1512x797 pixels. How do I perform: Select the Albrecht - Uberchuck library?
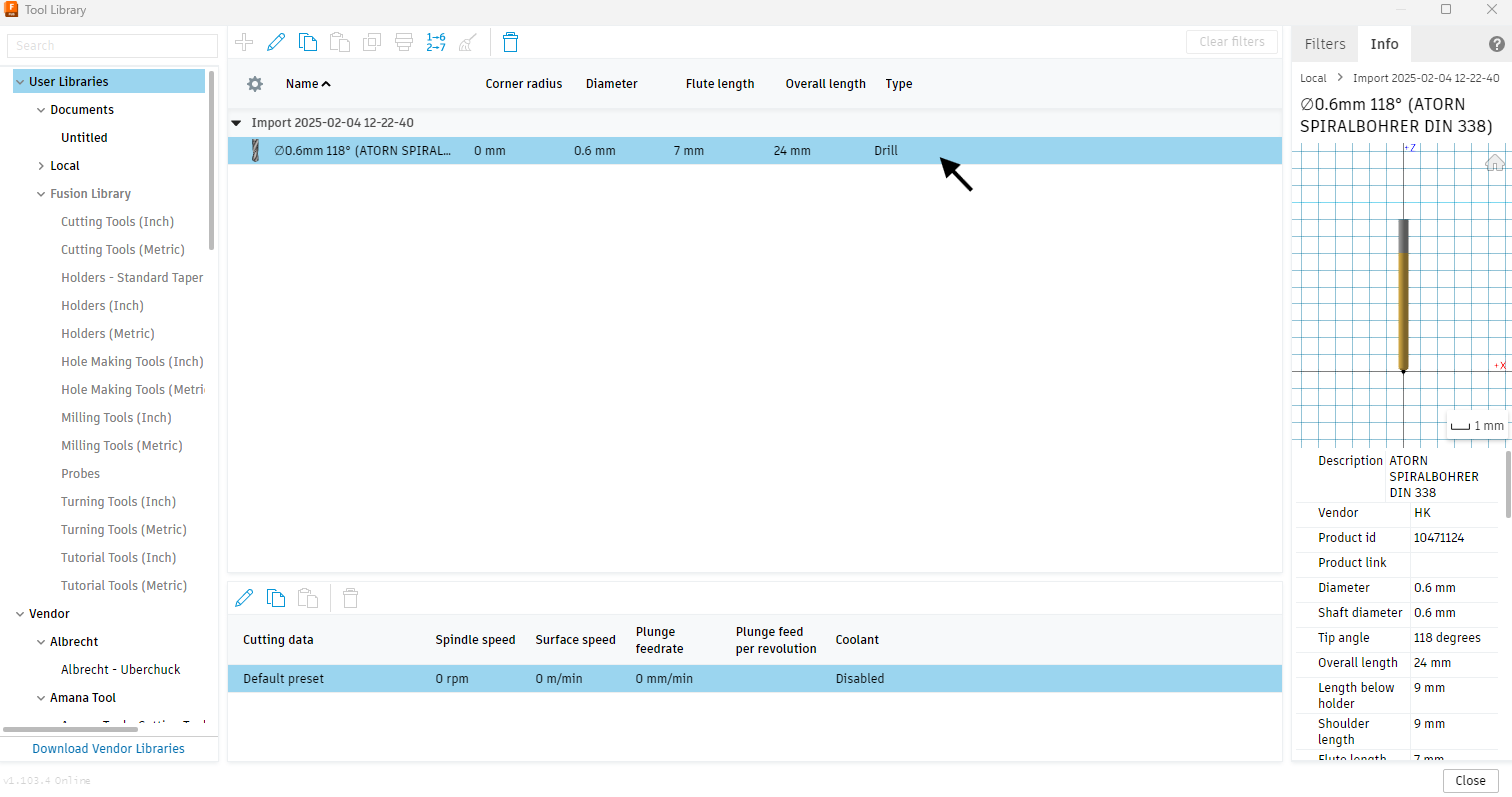[121, 670]
